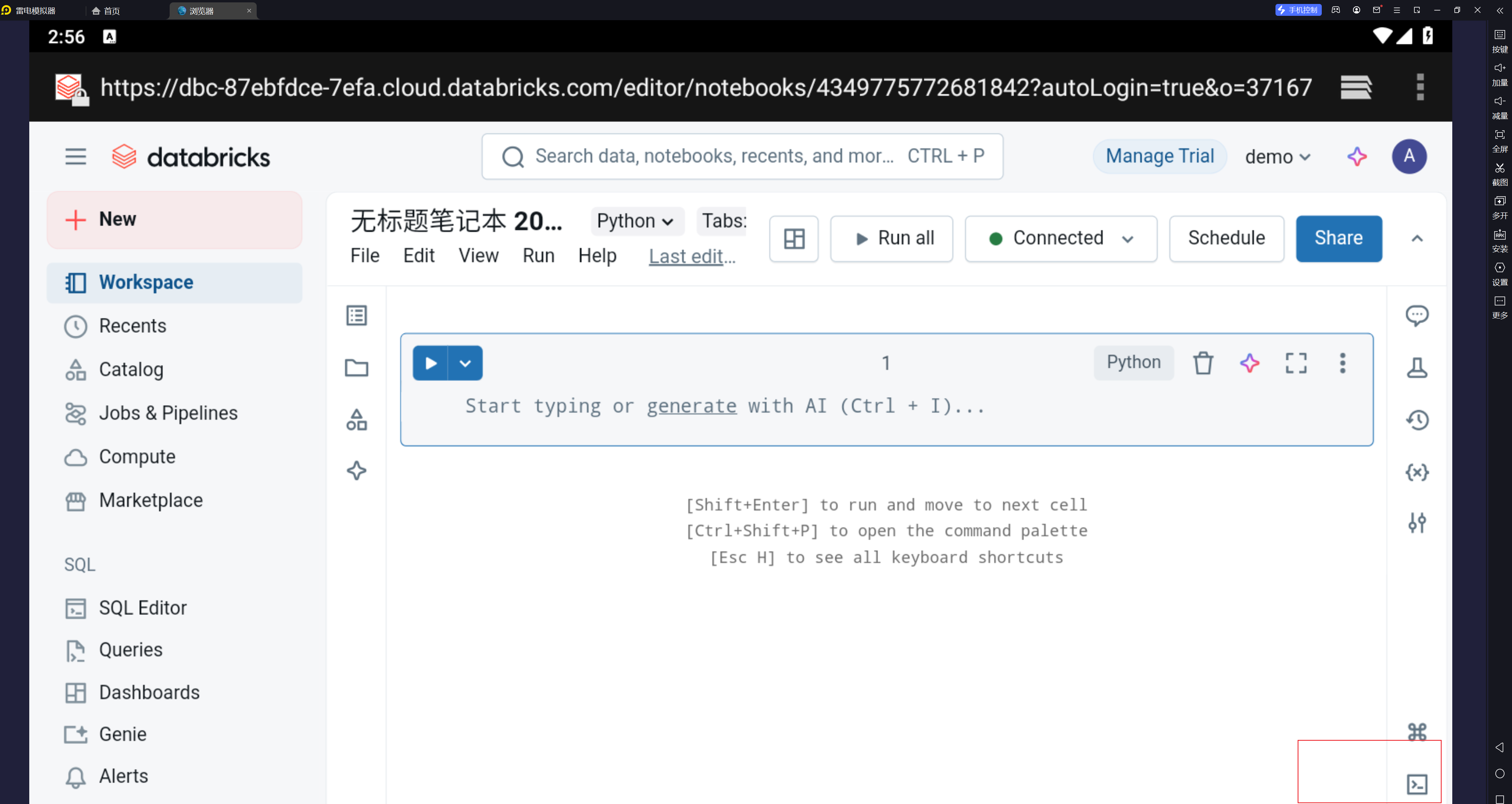Screen dimensions: 1512x804
Task: Open Catalog from the sidebar
Action: click(x=174, y=370)
